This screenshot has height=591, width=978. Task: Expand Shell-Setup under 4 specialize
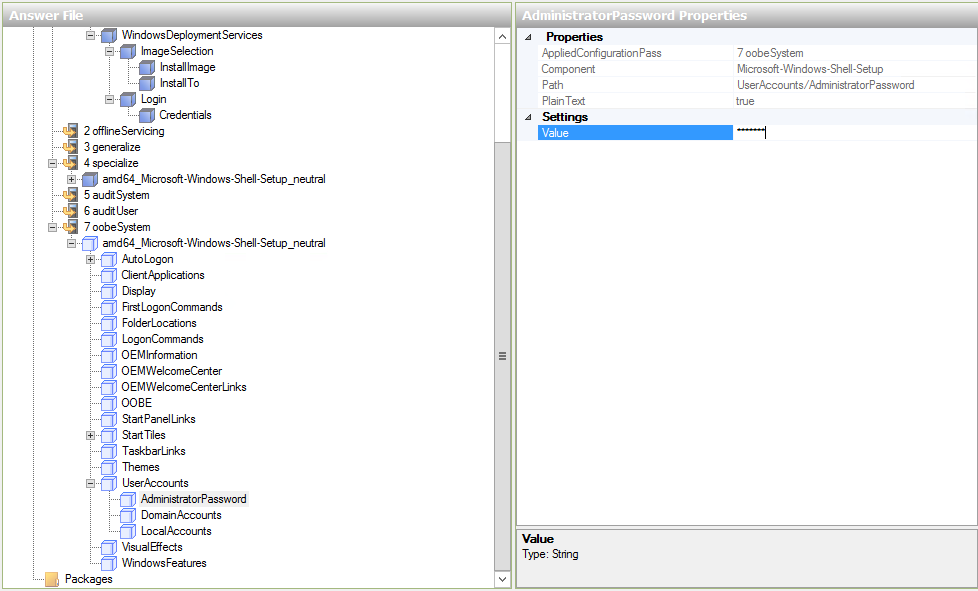71,180
